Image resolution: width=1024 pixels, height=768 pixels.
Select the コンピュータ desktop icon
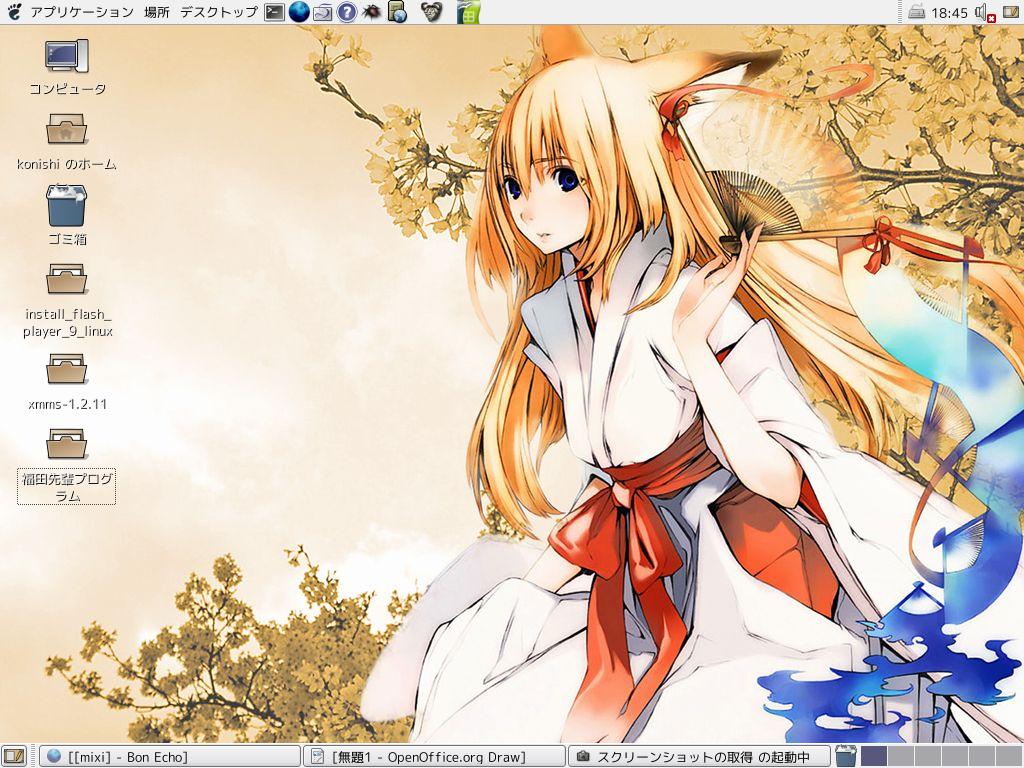pyautogui.click(x=67, y=56)
